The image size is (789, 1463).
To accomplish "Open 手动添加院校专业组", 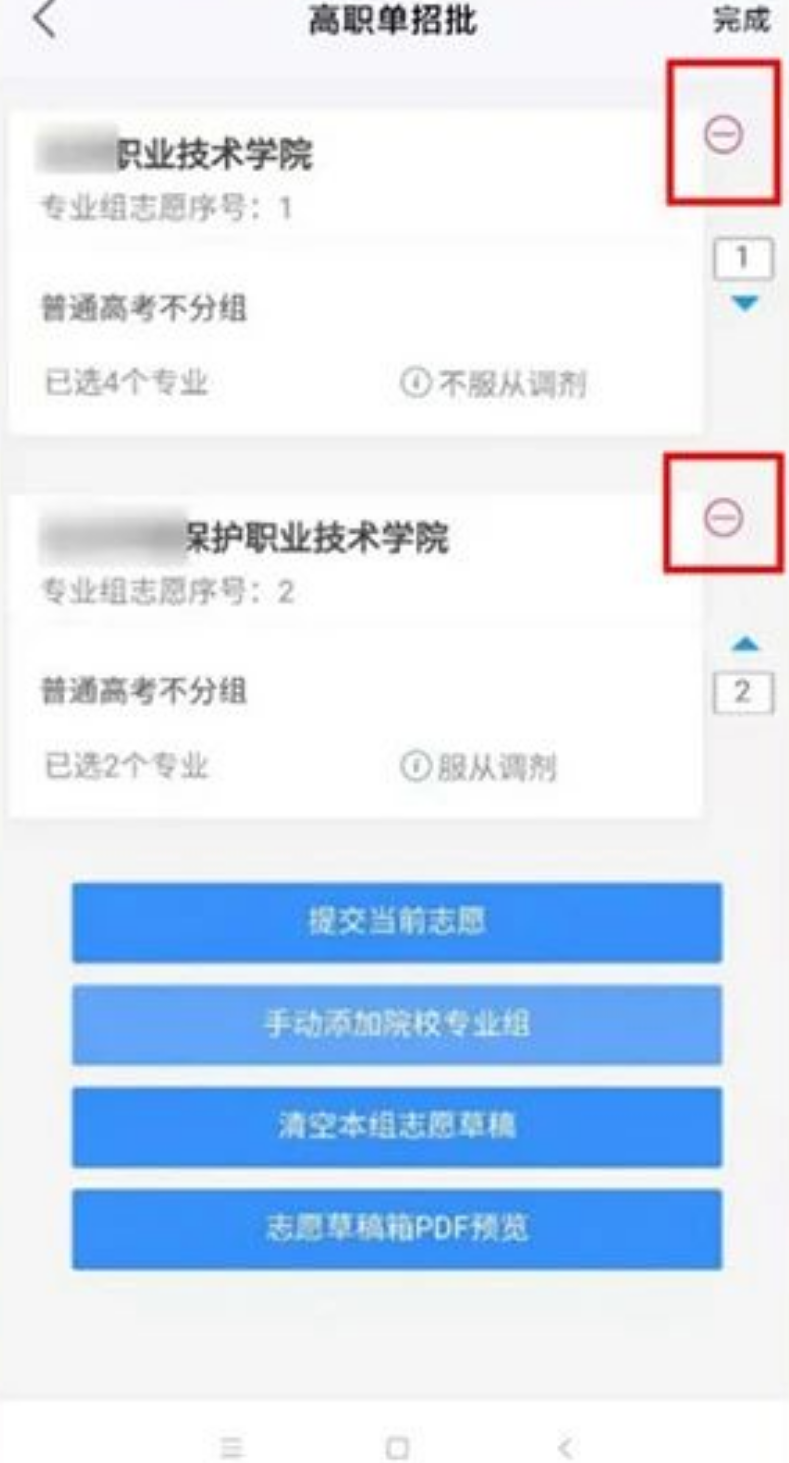I will coord(396,1025).
